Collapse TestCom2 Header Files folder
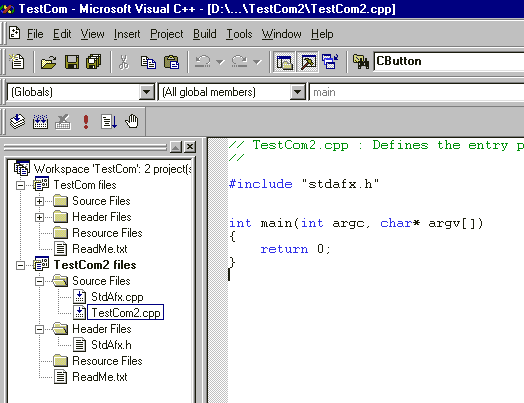Viewport: 524px width, 403px height. tap(39, 329)
